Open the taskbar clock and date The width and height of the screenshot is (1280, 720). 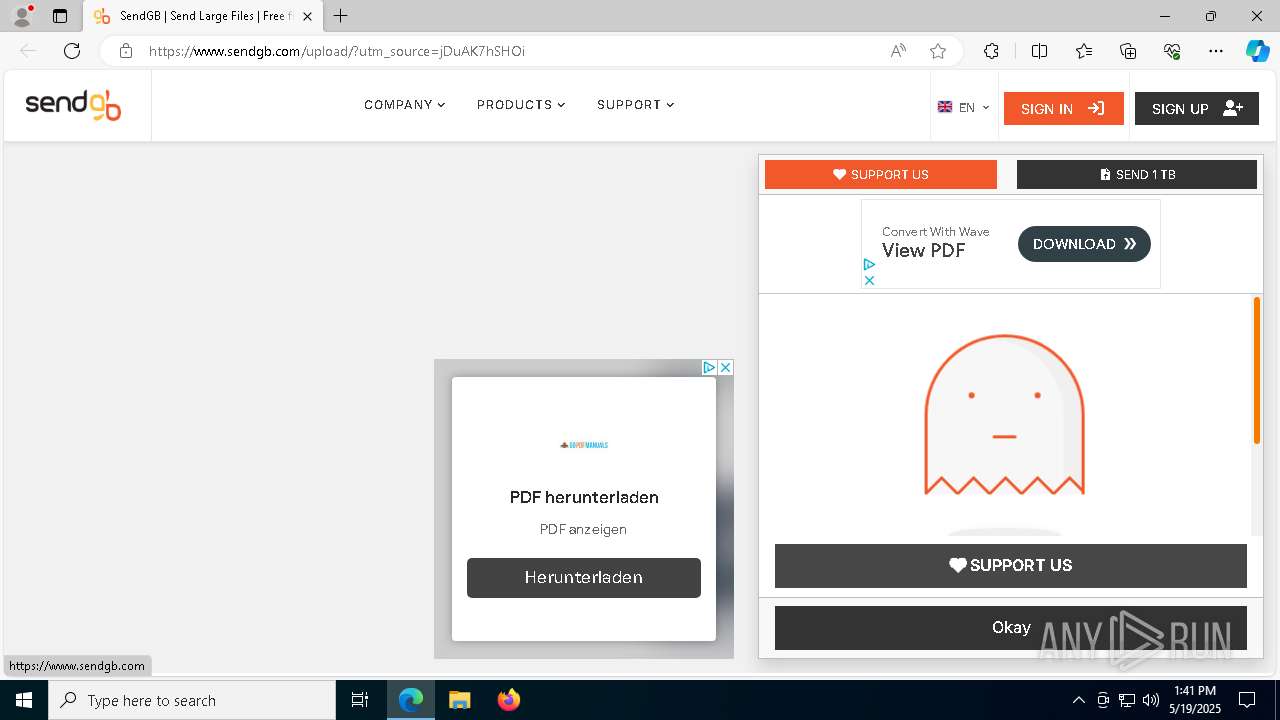(x=1195, y=700)
